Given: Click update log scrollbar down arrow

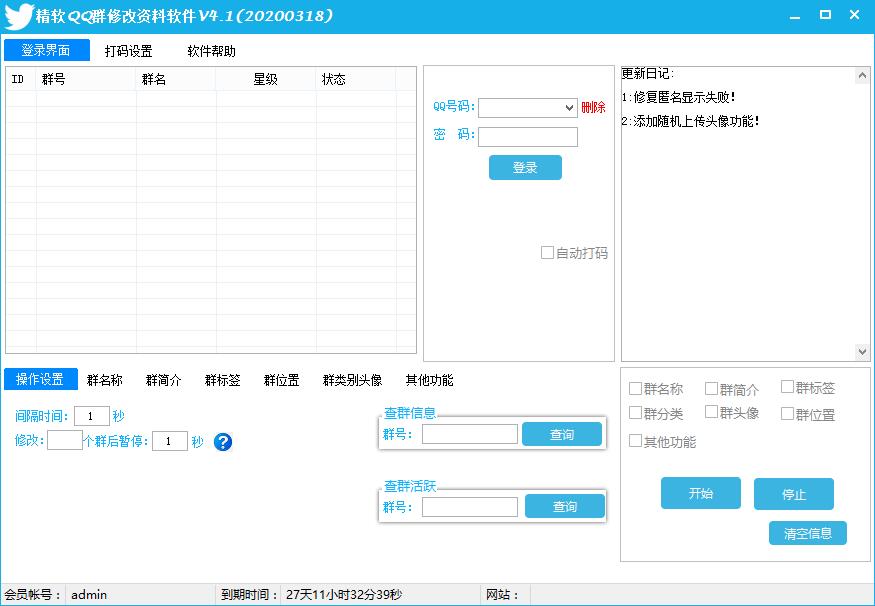Looking at the screenshot, I should tap(862, 352).
